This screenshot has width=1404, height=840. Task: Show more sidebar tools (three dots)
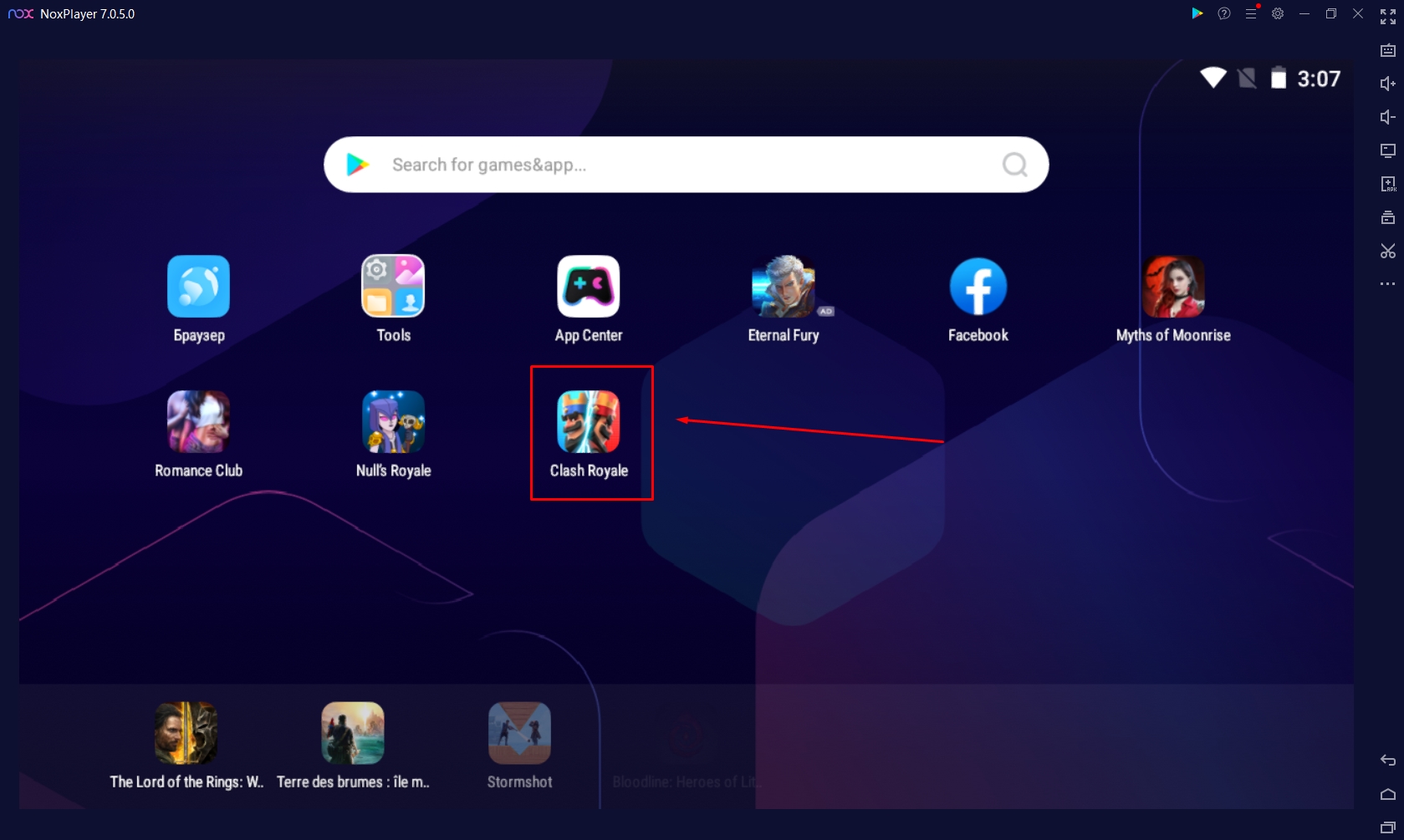click(1388, 284)
